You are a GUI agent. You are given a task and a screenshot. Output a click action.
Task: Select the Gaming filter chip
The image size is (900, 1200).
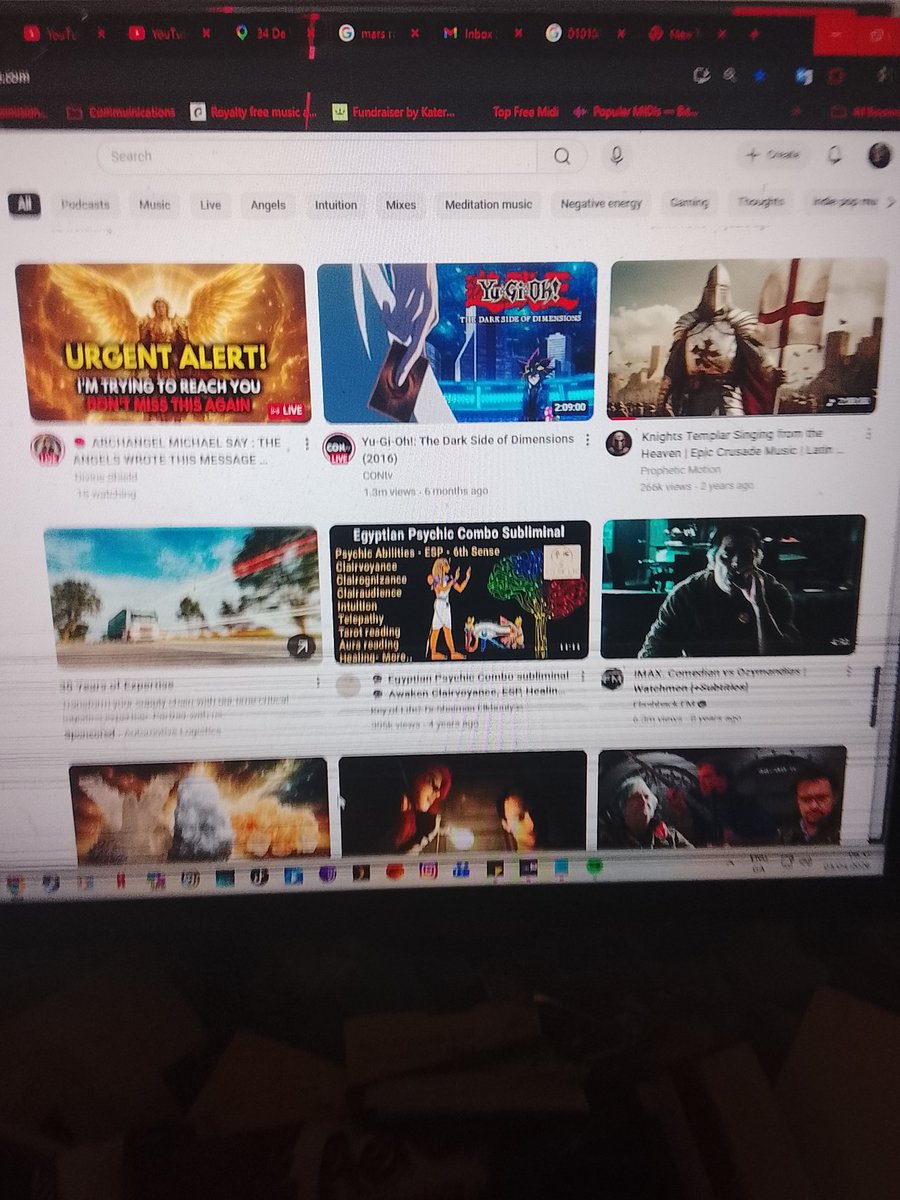[689, 202]
